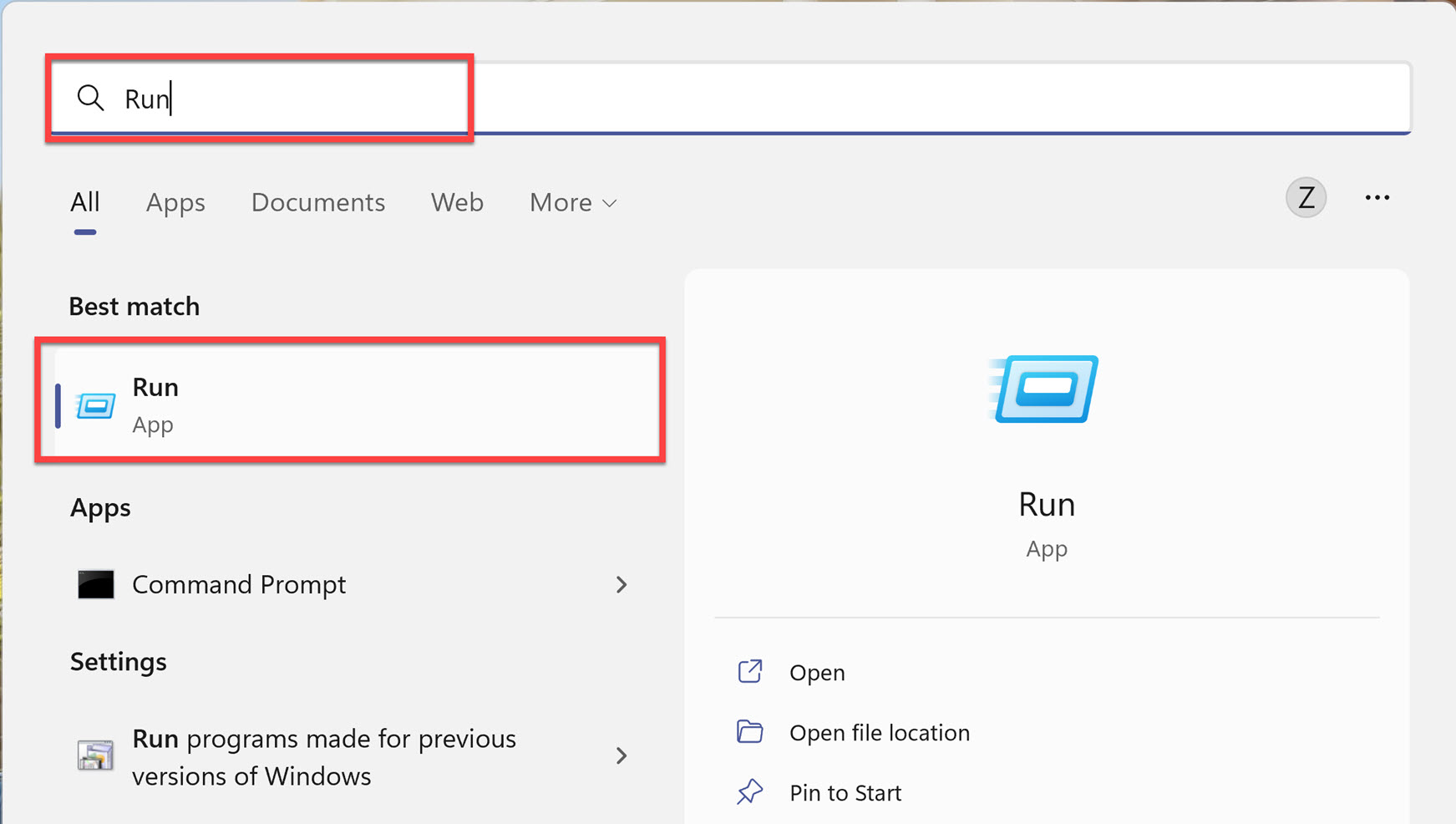Viewport: 1456px width, 824px height.
Task: Select the Command Prompt app icon
Action: [x=96, y=584]
